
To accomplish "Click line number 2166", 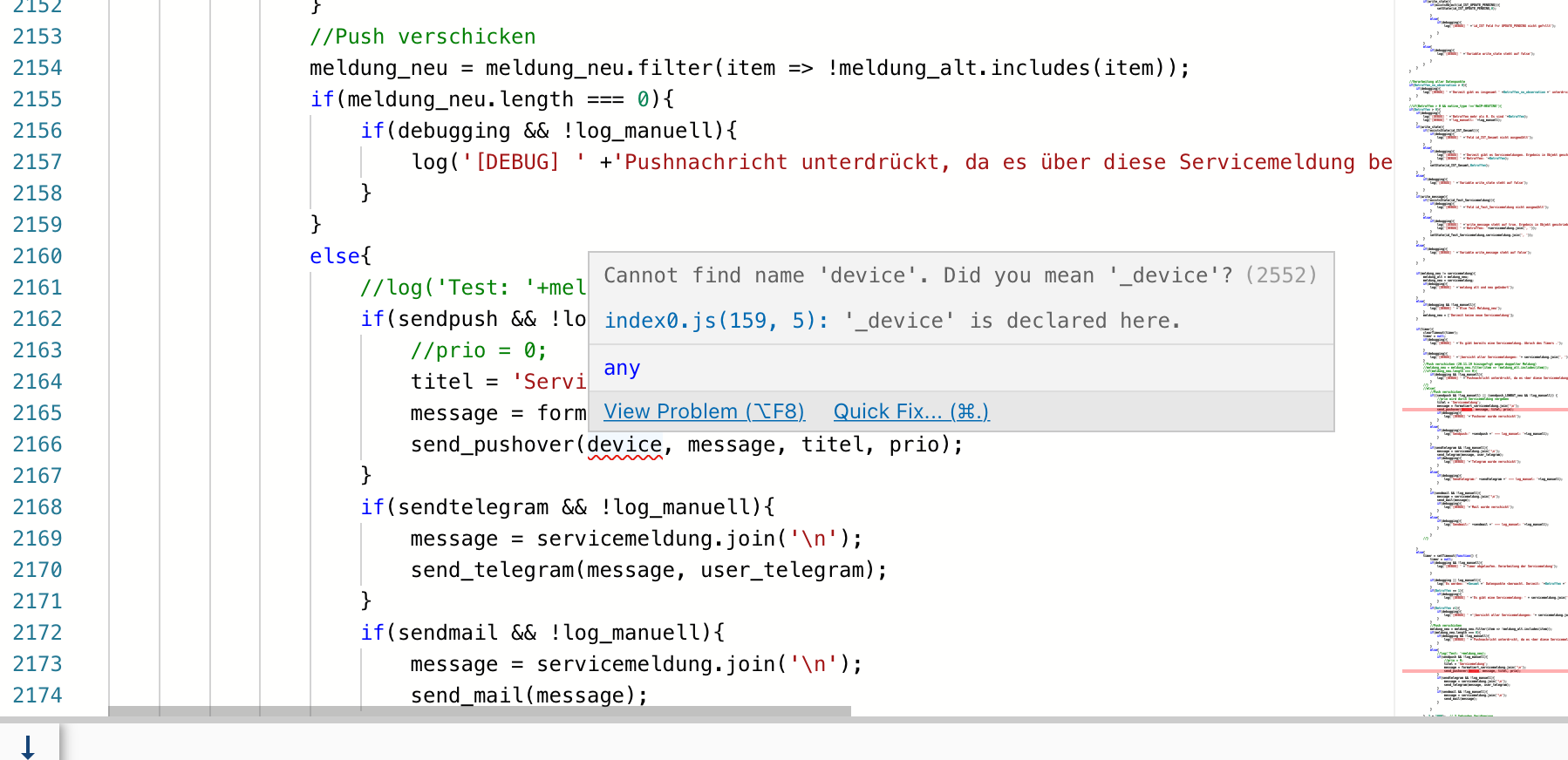I will coord(37,444).
